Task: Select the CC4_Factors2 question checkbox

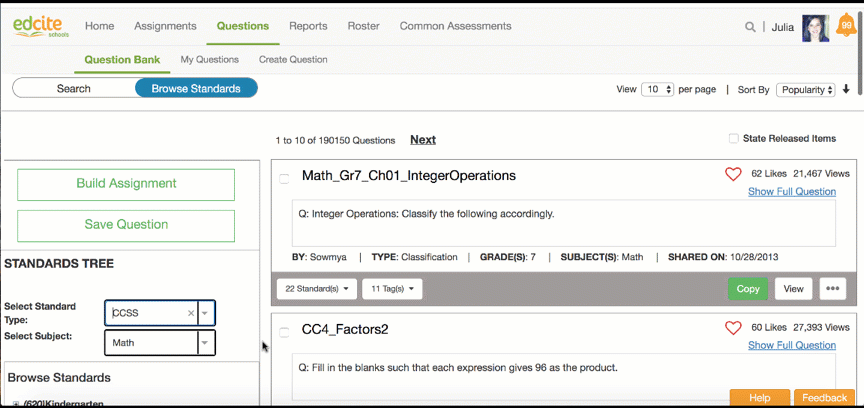Action: tap(284, 331)
